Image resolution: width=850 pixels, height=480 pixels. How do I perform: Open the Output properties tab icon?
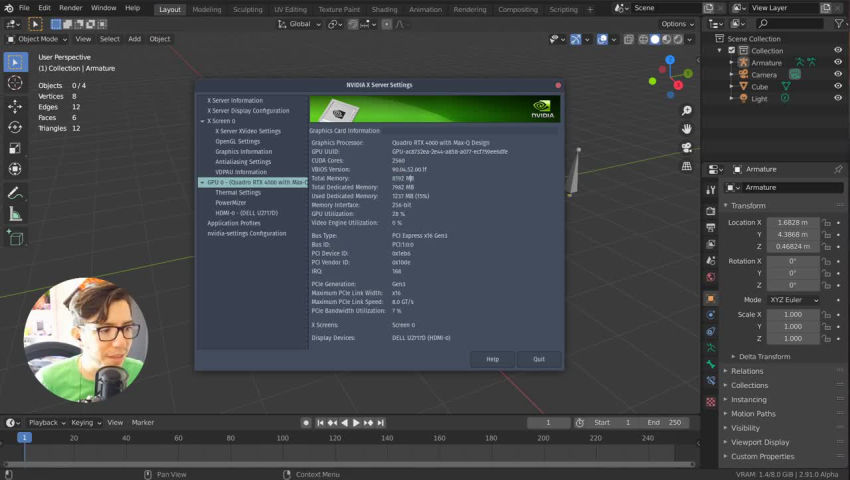(711, 228)
